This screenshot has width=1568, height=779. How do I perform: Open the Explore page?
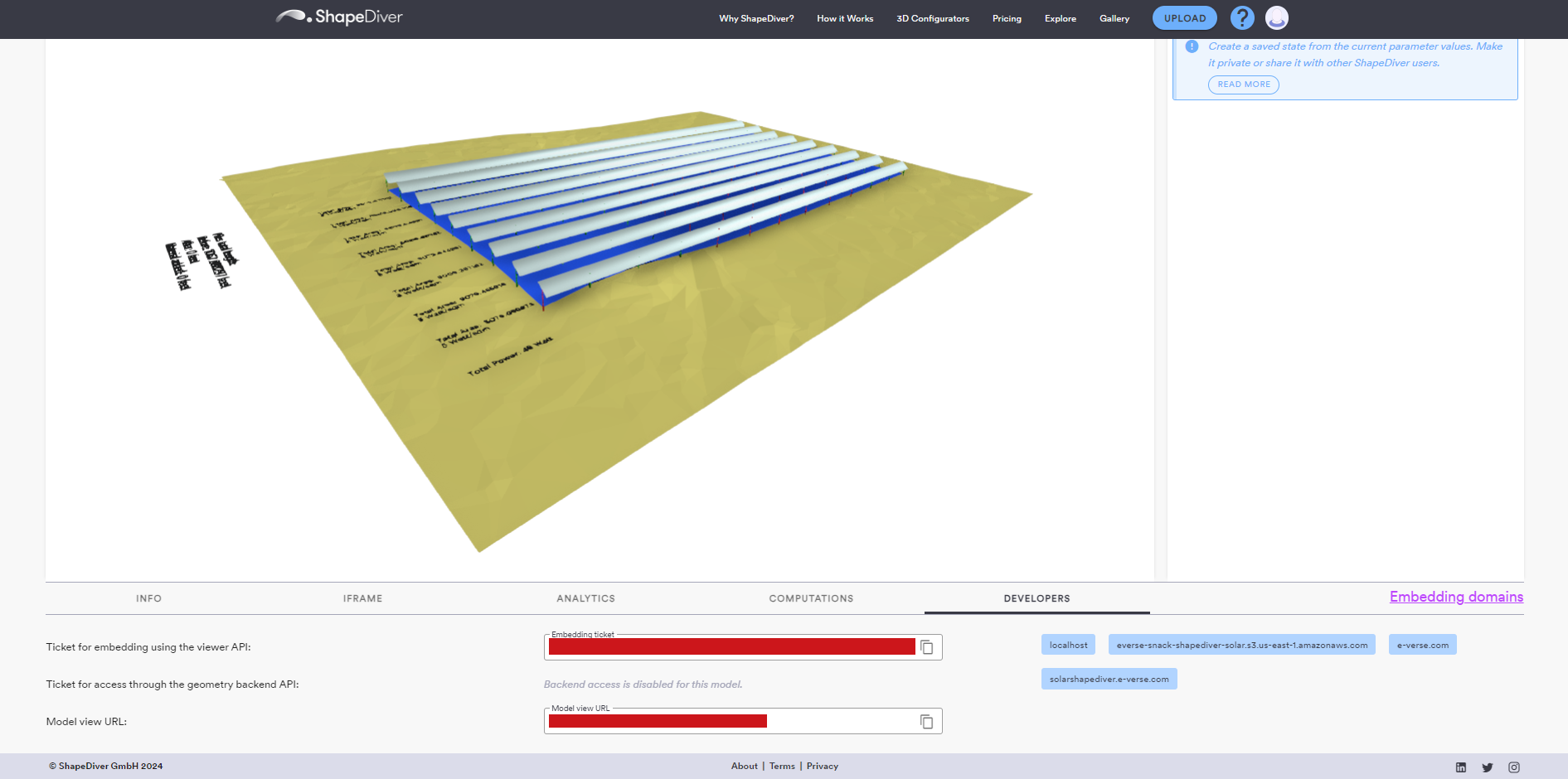coord(1061,18)
